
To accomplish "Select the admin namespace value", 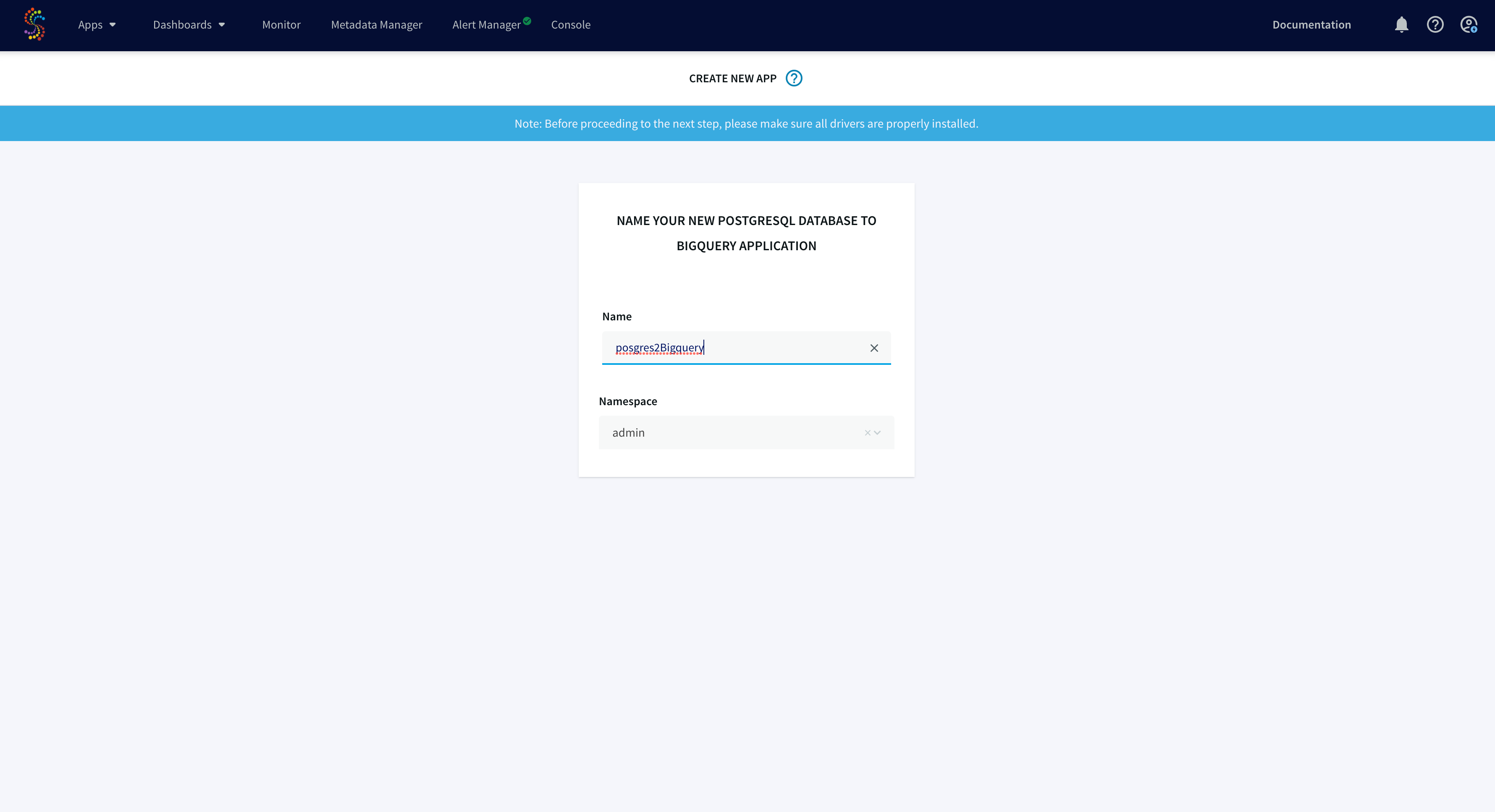I will tap(628, 432).
